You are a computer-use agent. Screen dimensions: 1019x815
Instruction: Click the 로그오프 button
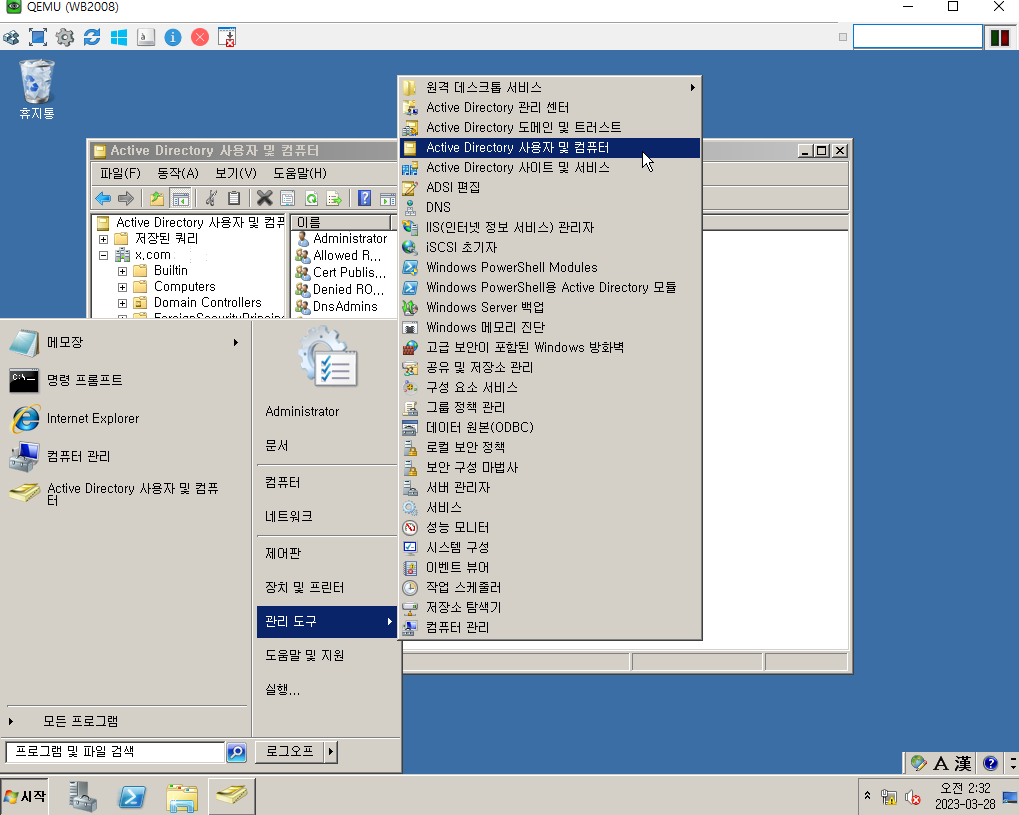pyautogui.click(x=289, y=751)
